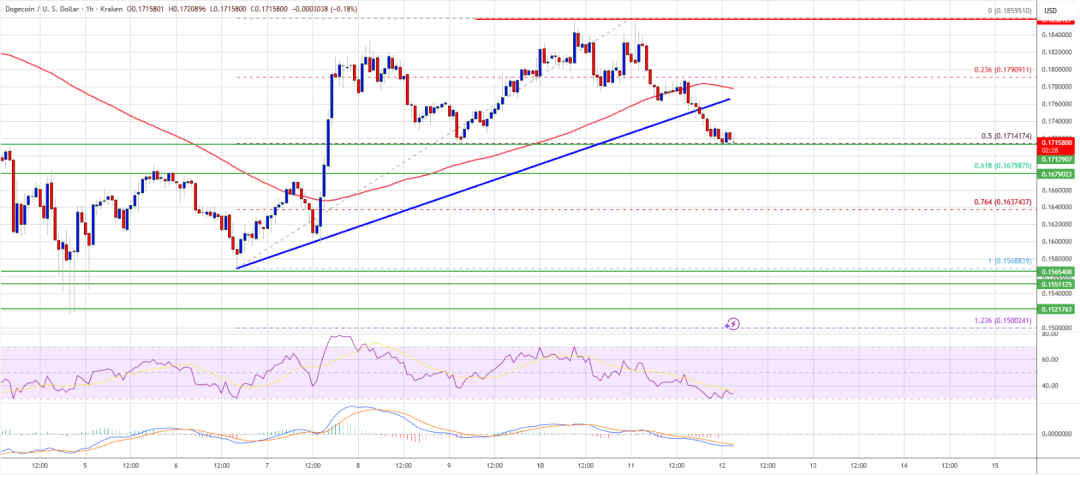Click the green 0.1679023 price level tag

coord(1058,173)
